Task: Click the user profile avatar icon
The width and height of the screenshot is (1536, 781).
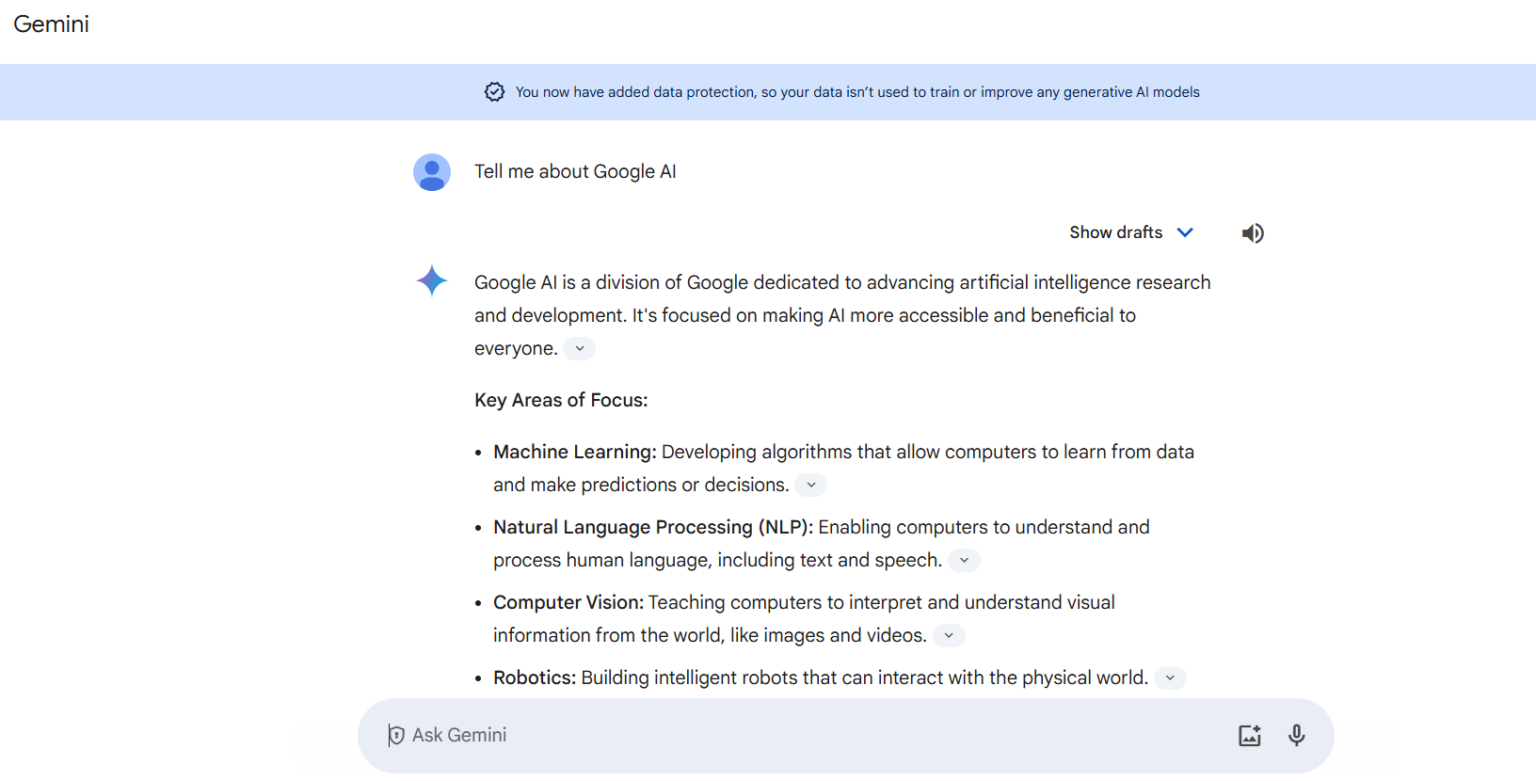Action: [x=432, y=172]
